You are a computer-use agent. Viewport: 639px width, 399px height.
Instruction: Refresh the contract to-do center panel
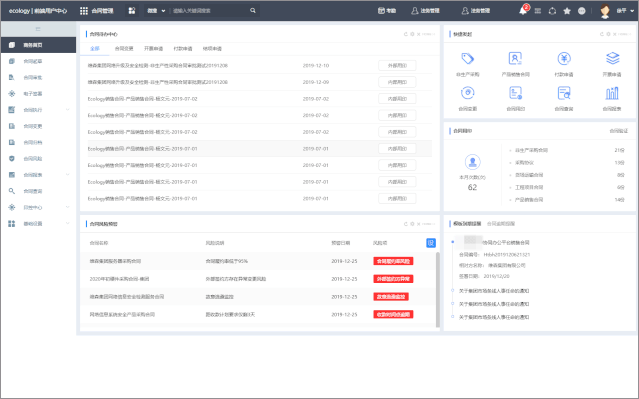pos(405,34)
